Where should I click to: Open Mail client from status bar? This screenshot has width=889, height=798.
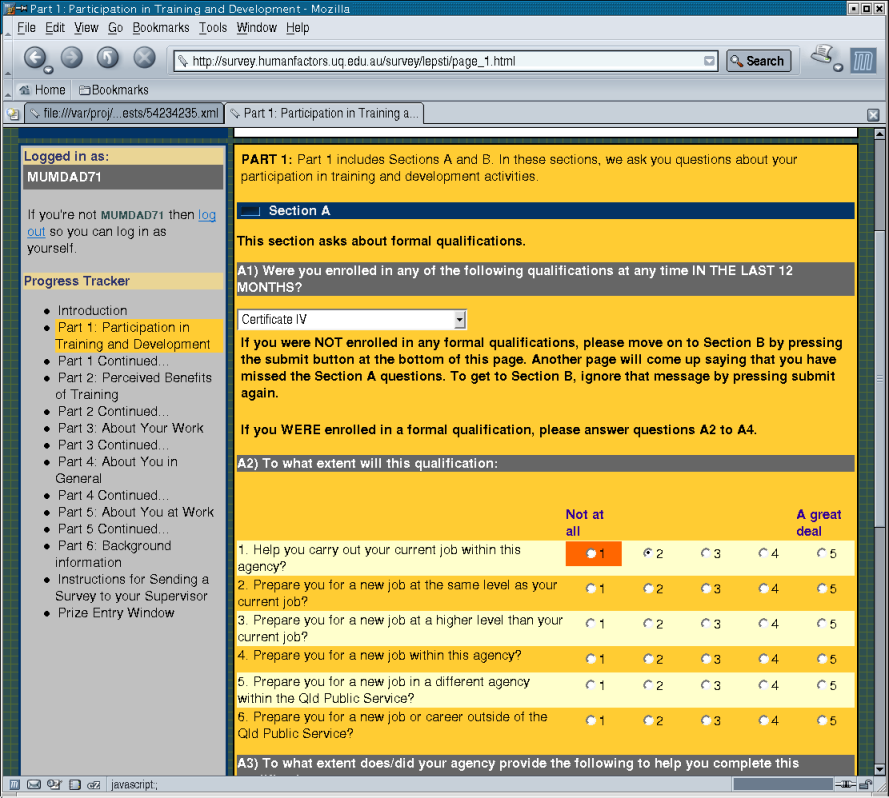[33, 785]
